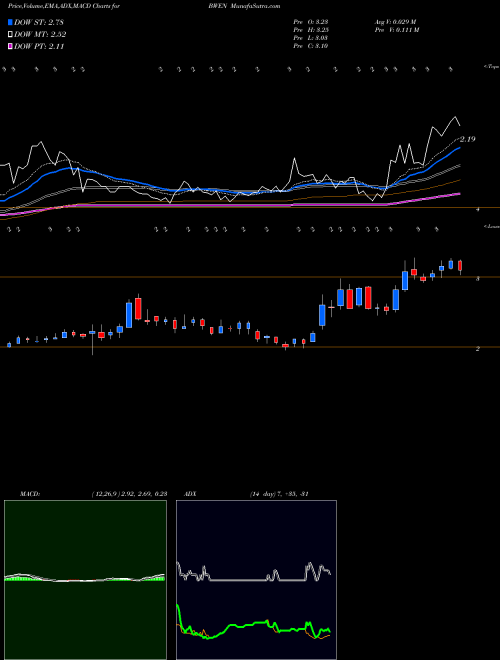
Task: Click the '2.19' label on the EMA line
Action: pos(467,139)
